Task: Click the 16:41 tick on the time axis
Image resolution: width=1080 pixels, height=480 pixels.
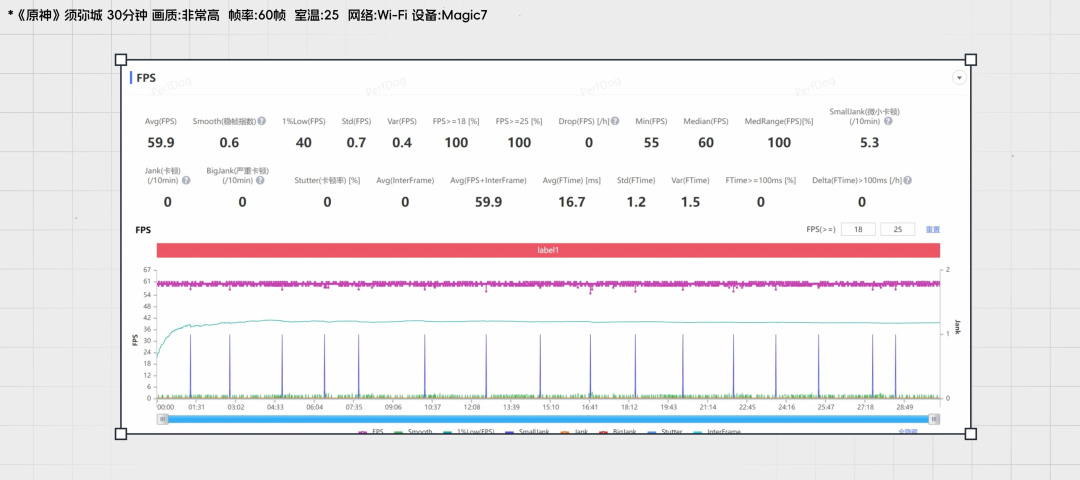Action: point(590,407)
